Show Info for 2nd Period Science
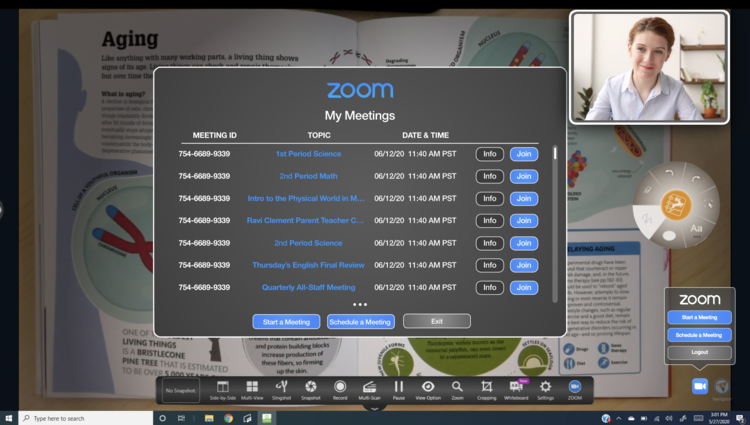 (x=490, y=243)
